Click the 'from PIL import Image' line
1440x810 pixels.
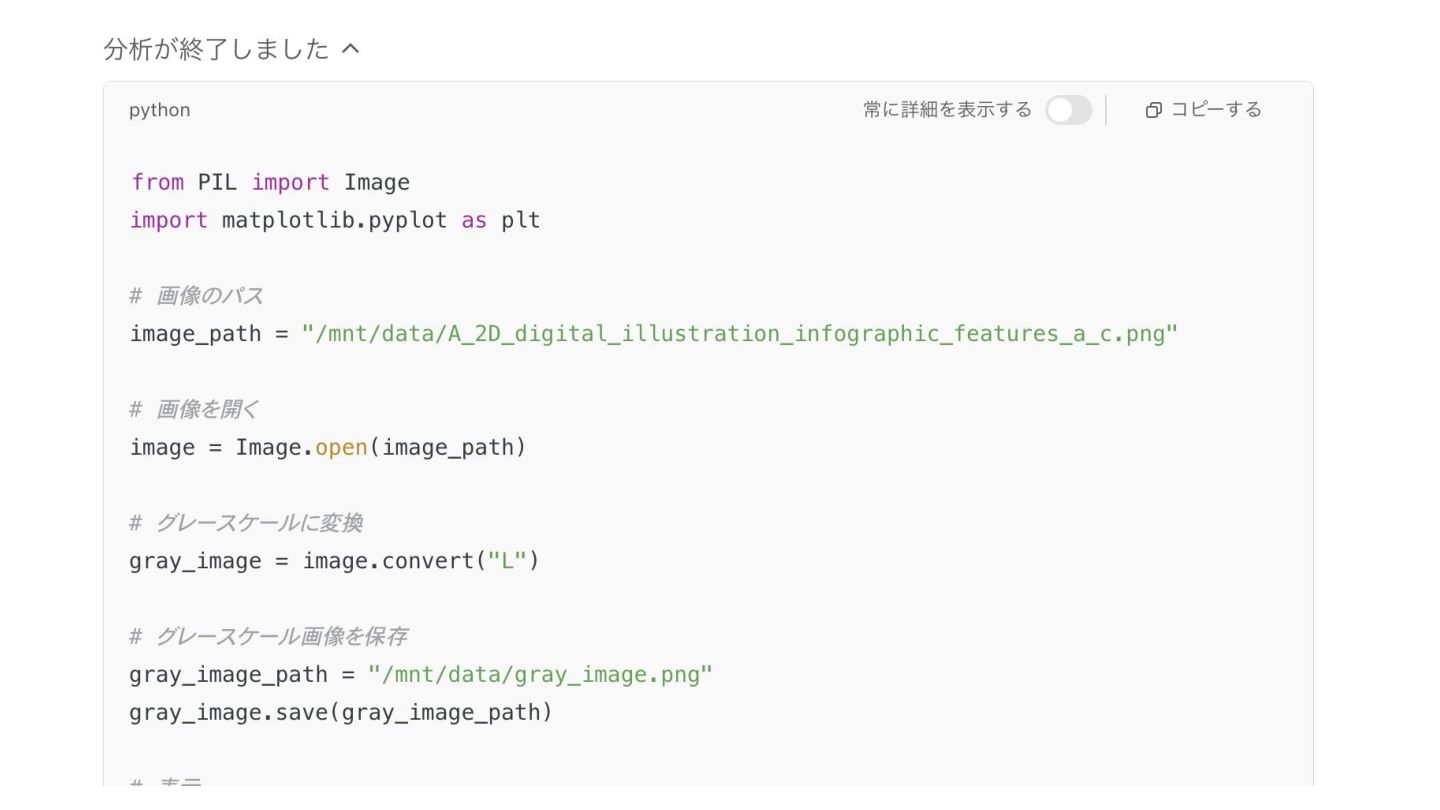[x=270, y=182]
